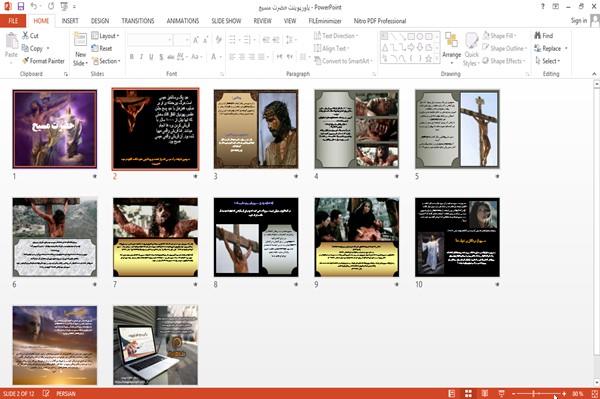Open Shape Effects dropdown
This screenshot has width=600, height=399.
504,61
